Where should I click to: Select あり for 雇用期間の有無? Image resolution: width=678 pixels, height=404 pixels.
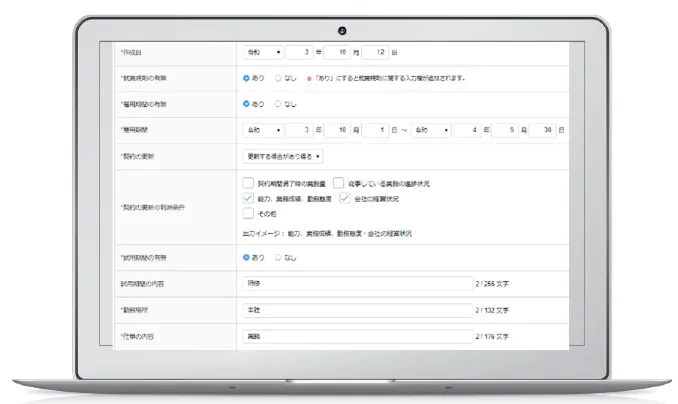(x=247, y=103)
